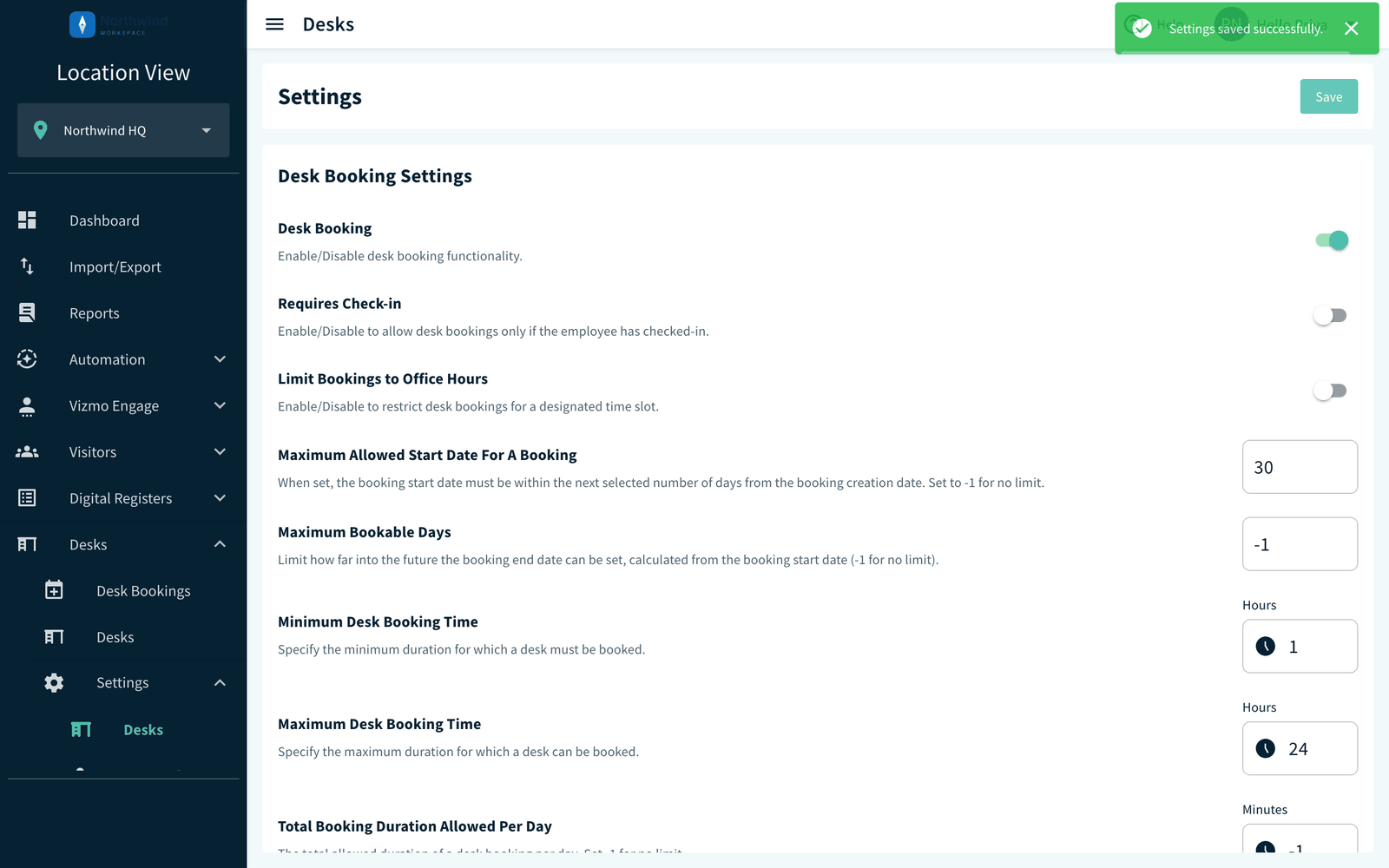Click the Northwind Workspace logo
This screenshot has height=868, width=1389.
pos(118,24)
